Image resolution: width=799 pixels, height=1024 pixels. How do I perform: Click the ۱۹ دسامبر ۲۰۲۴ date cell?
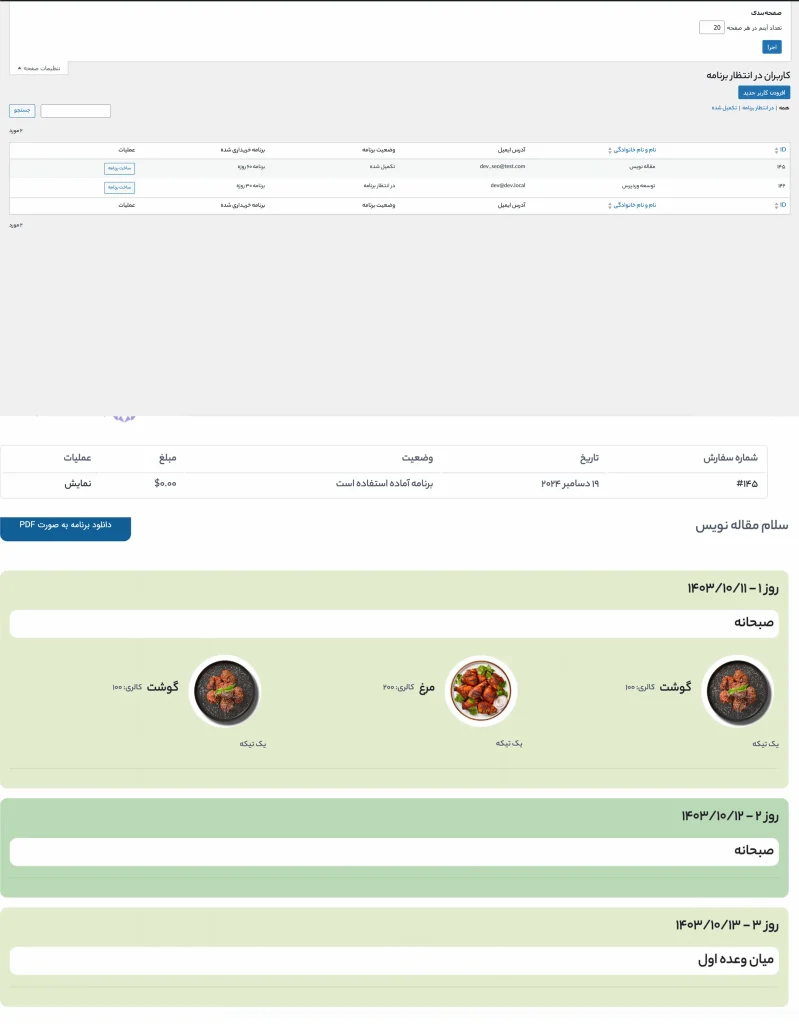(x=570, y=483)
